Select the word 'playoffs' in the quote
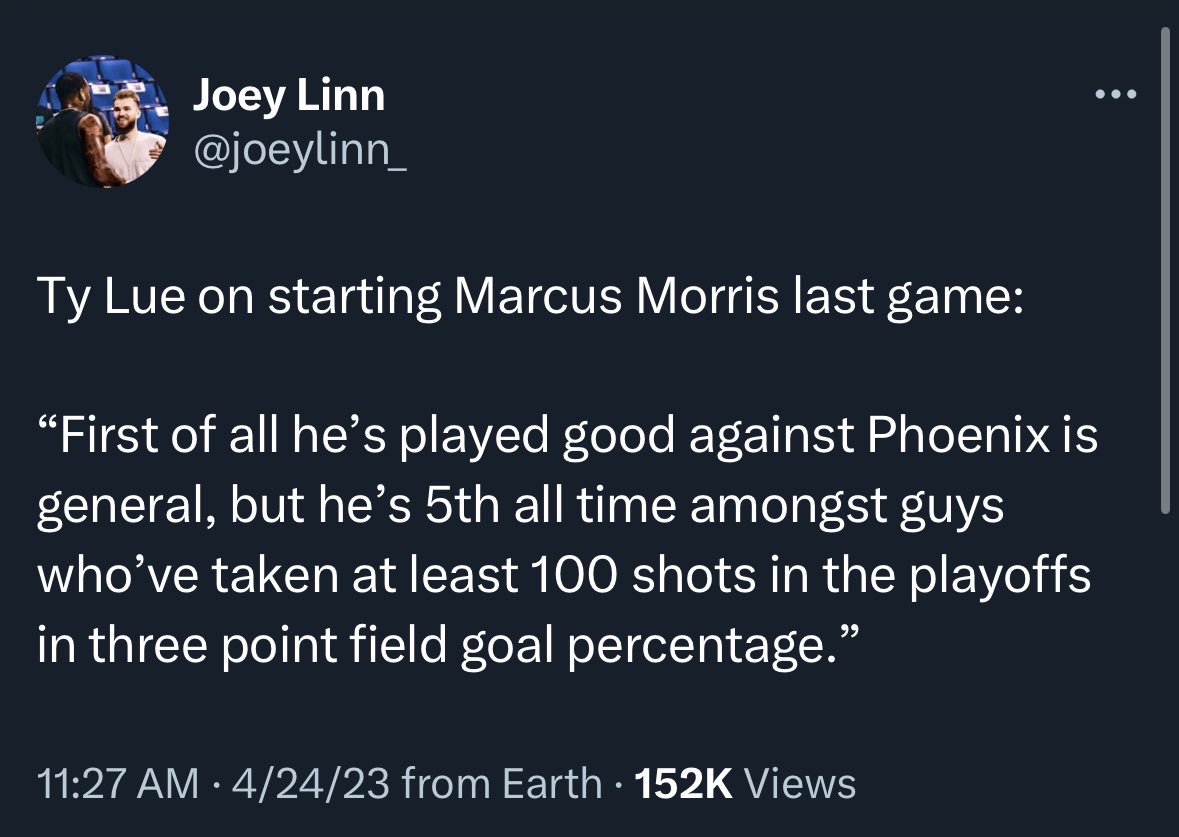 (1000, 576)
